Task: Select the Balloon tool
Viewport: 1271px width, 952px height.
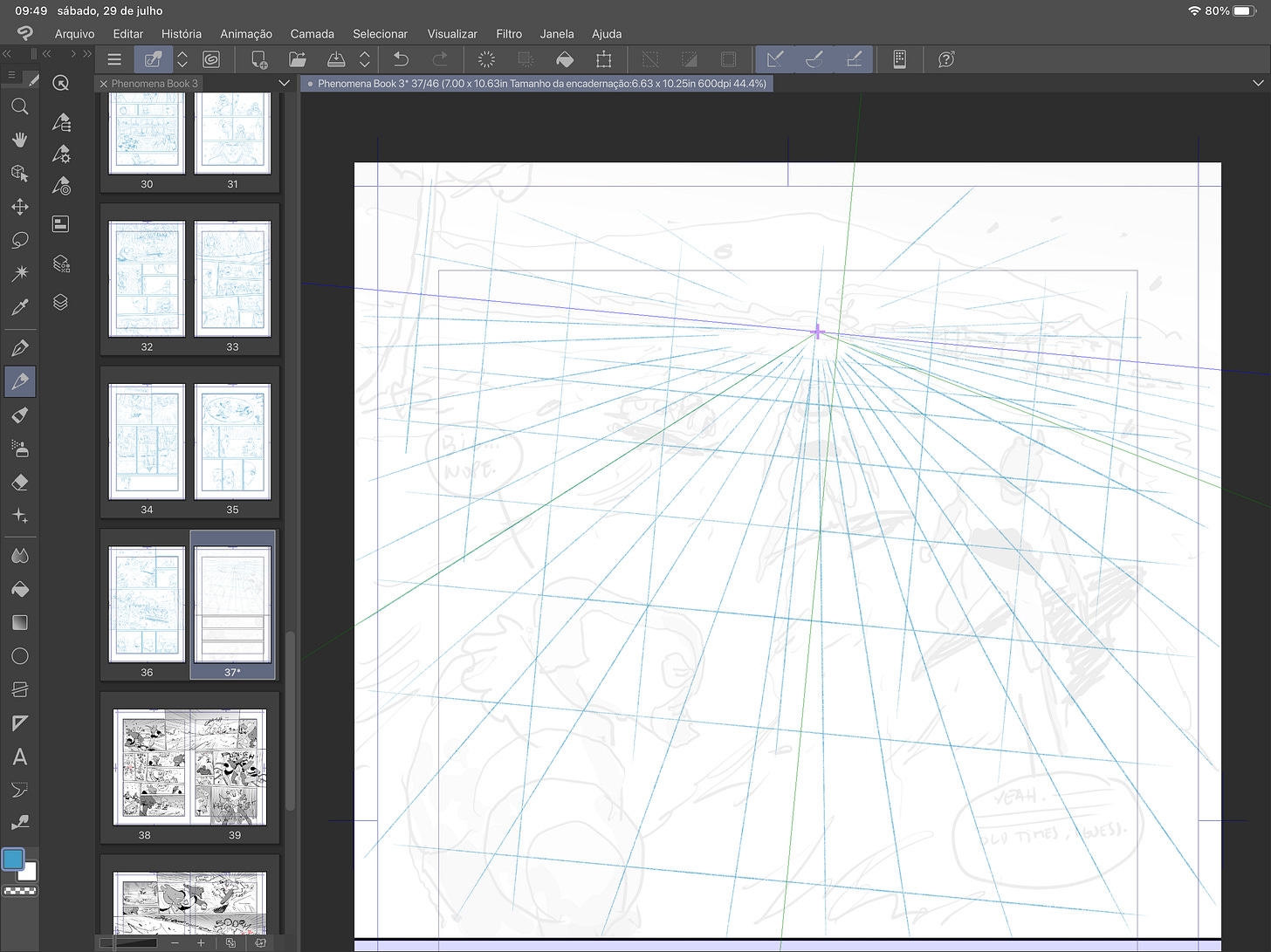Action: point(19,790)
